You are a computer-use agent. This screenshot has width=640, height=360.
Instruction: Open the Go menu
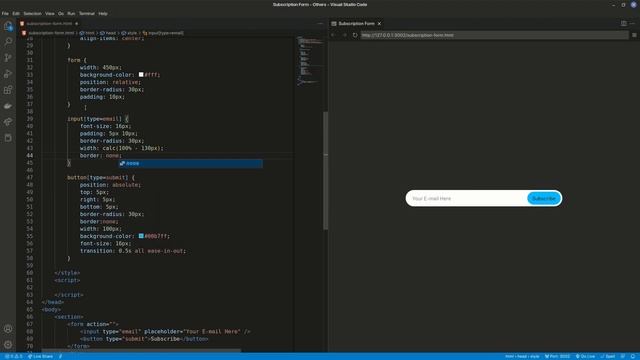61,13
